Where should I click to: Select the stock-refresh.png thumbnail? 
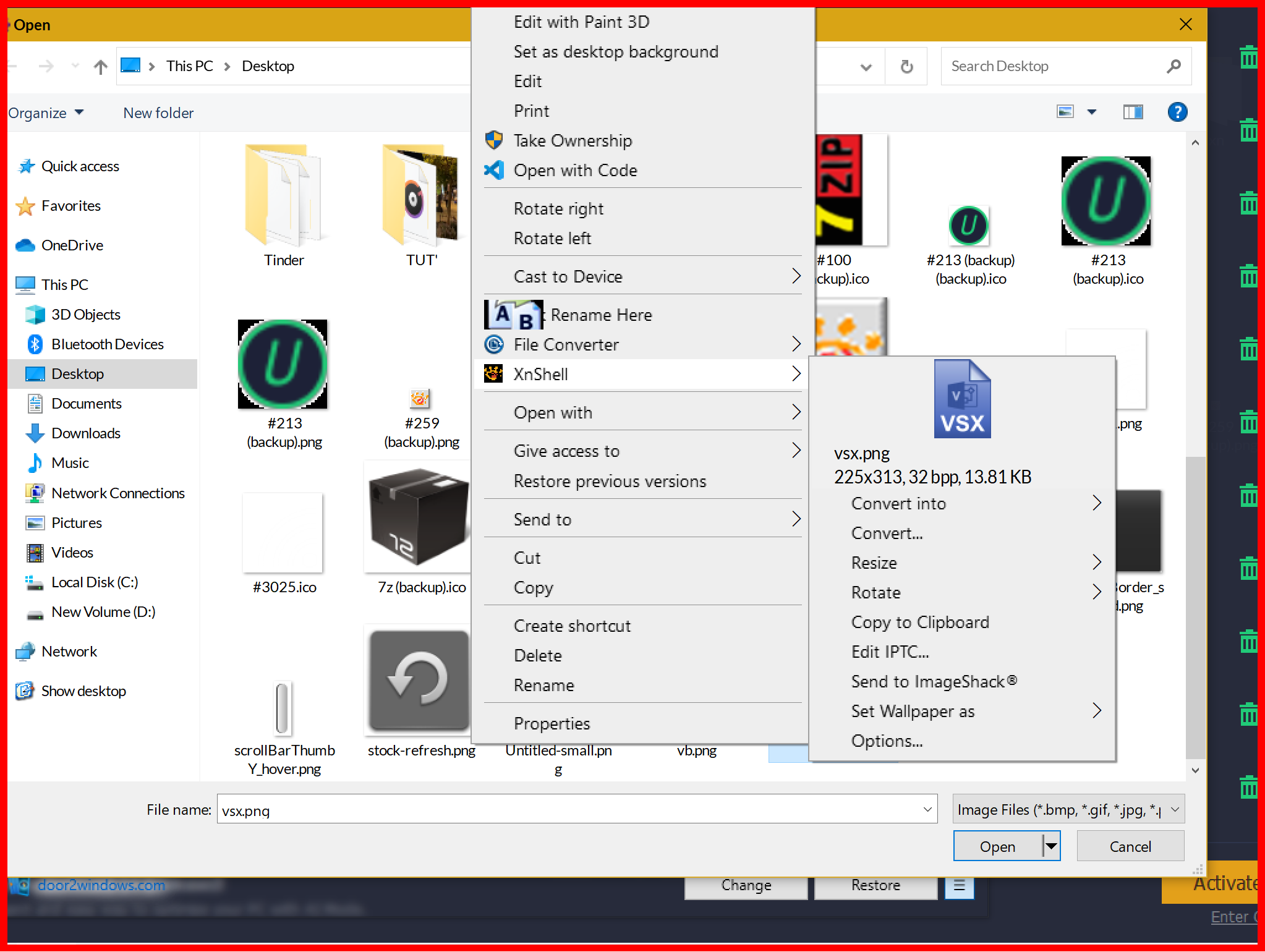[420, 680]
